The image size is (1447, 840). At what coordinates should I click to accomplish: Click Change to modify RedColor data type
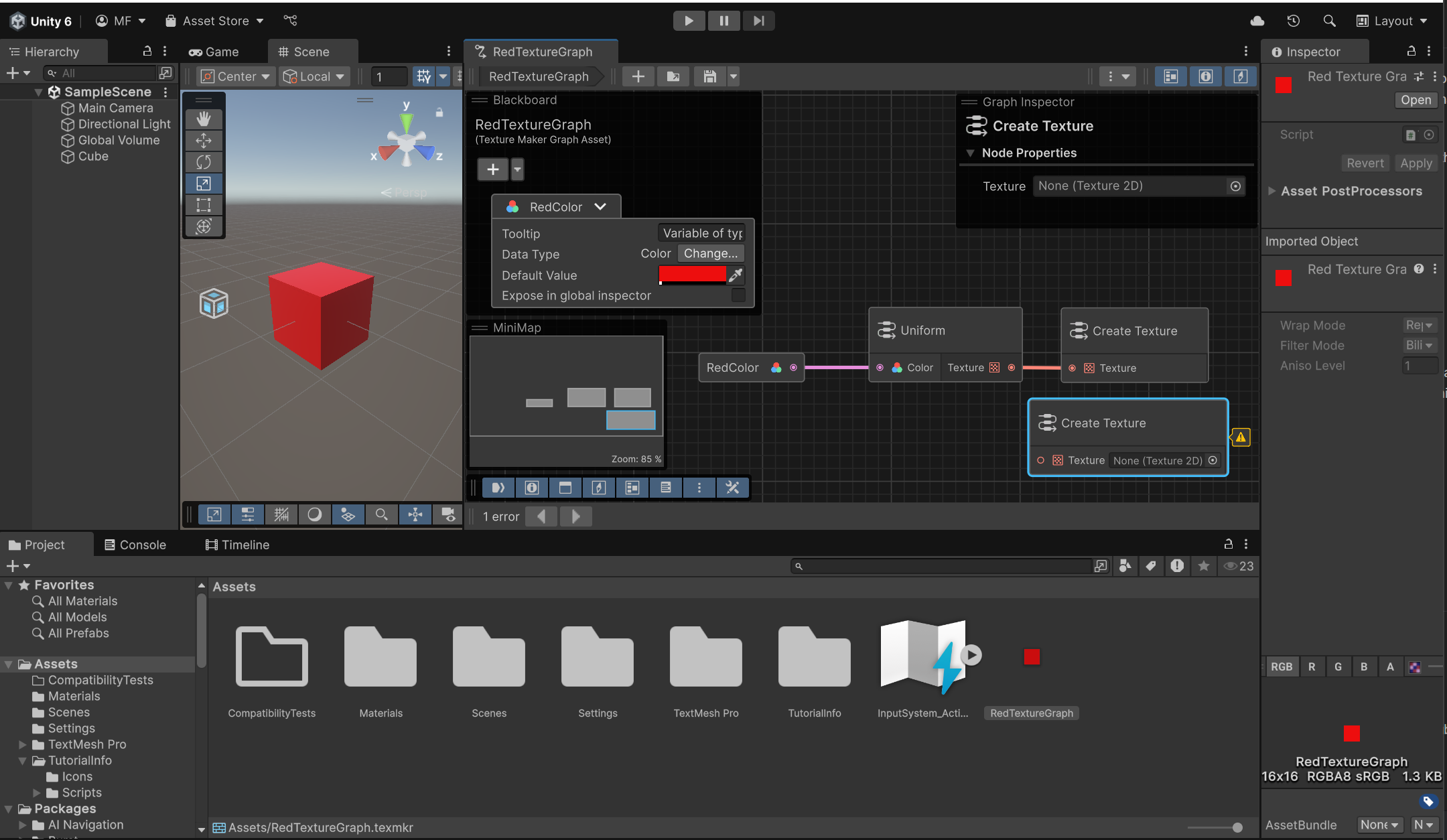click(711, 253)
